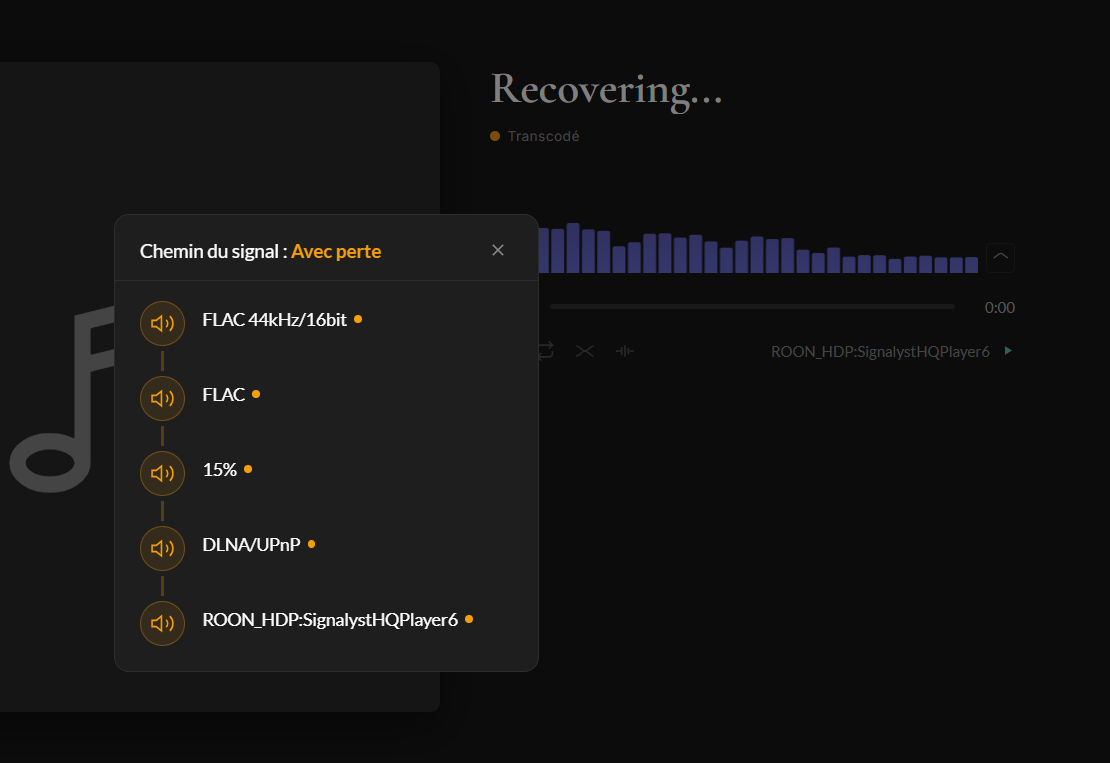Viewport: 1110px width, 763px height.
Task: Click the 0:00 track time
Action: pyautogui.click(x=1000, y=308)
